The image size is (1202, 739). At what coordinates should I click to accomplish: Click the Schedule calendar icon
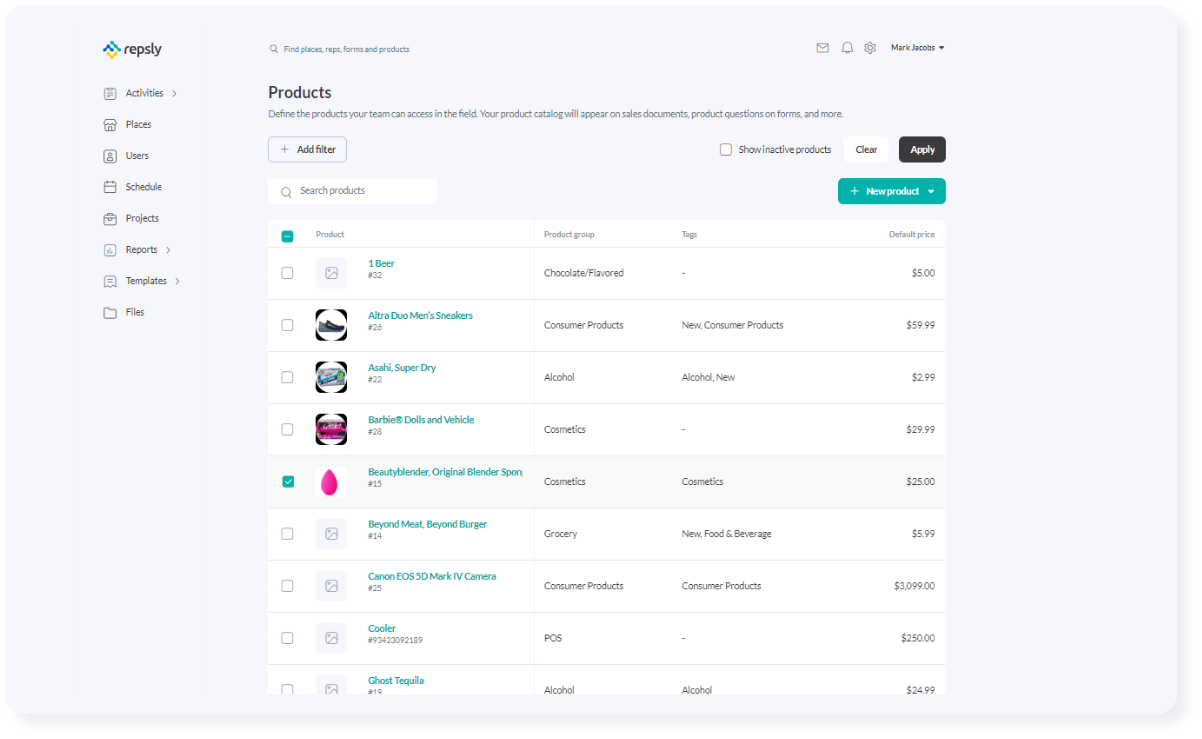tap(110, 187)
